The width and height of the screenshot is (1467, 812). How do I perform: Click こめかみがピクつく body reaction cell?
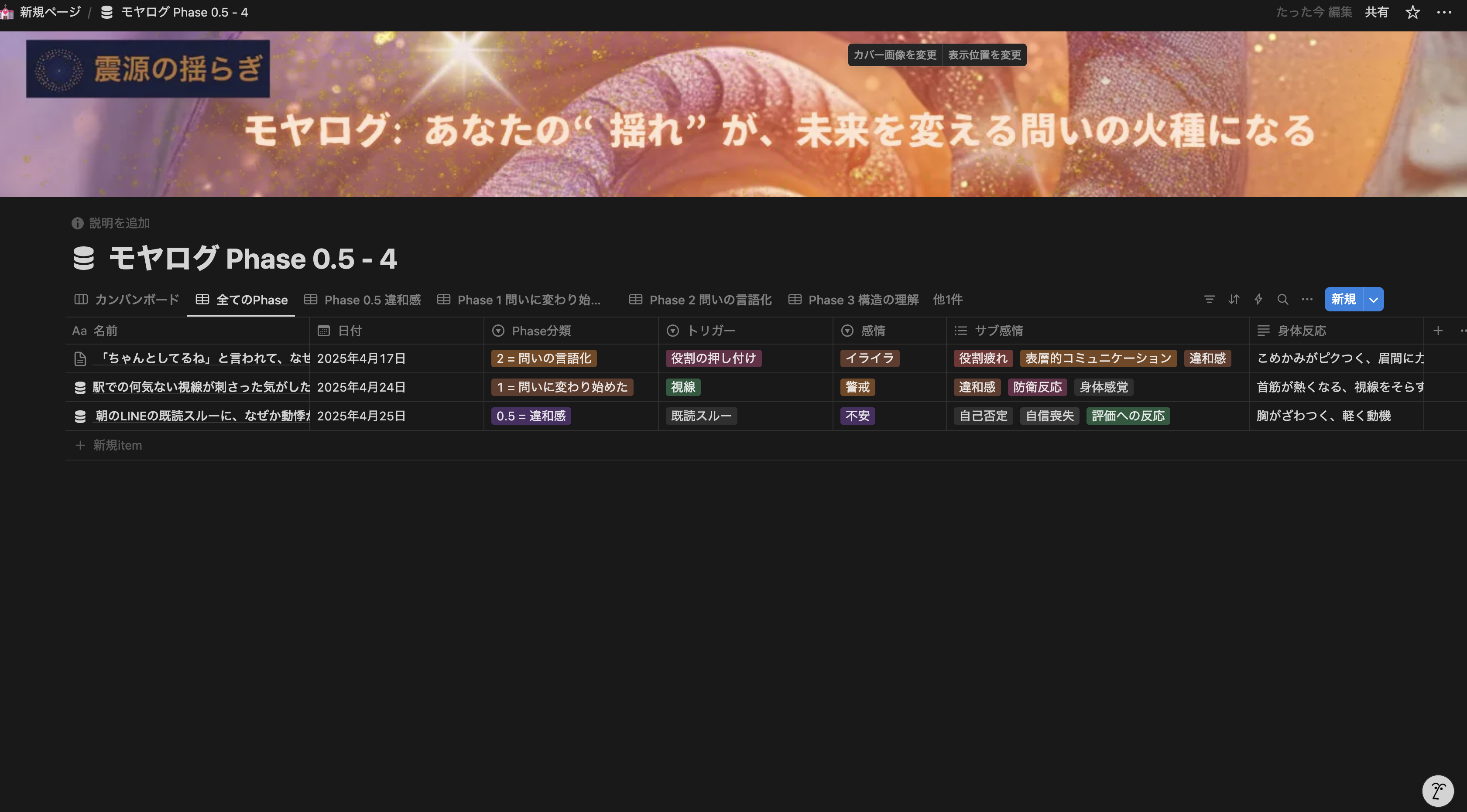(1336, 358)
